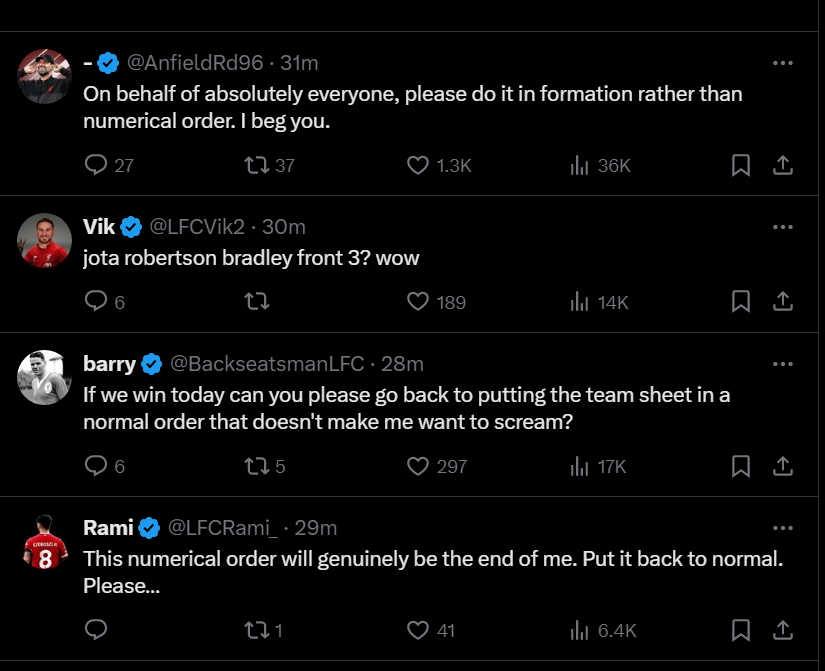Open more options menu on Vik's tweet
825x671 pixels.
784,227
